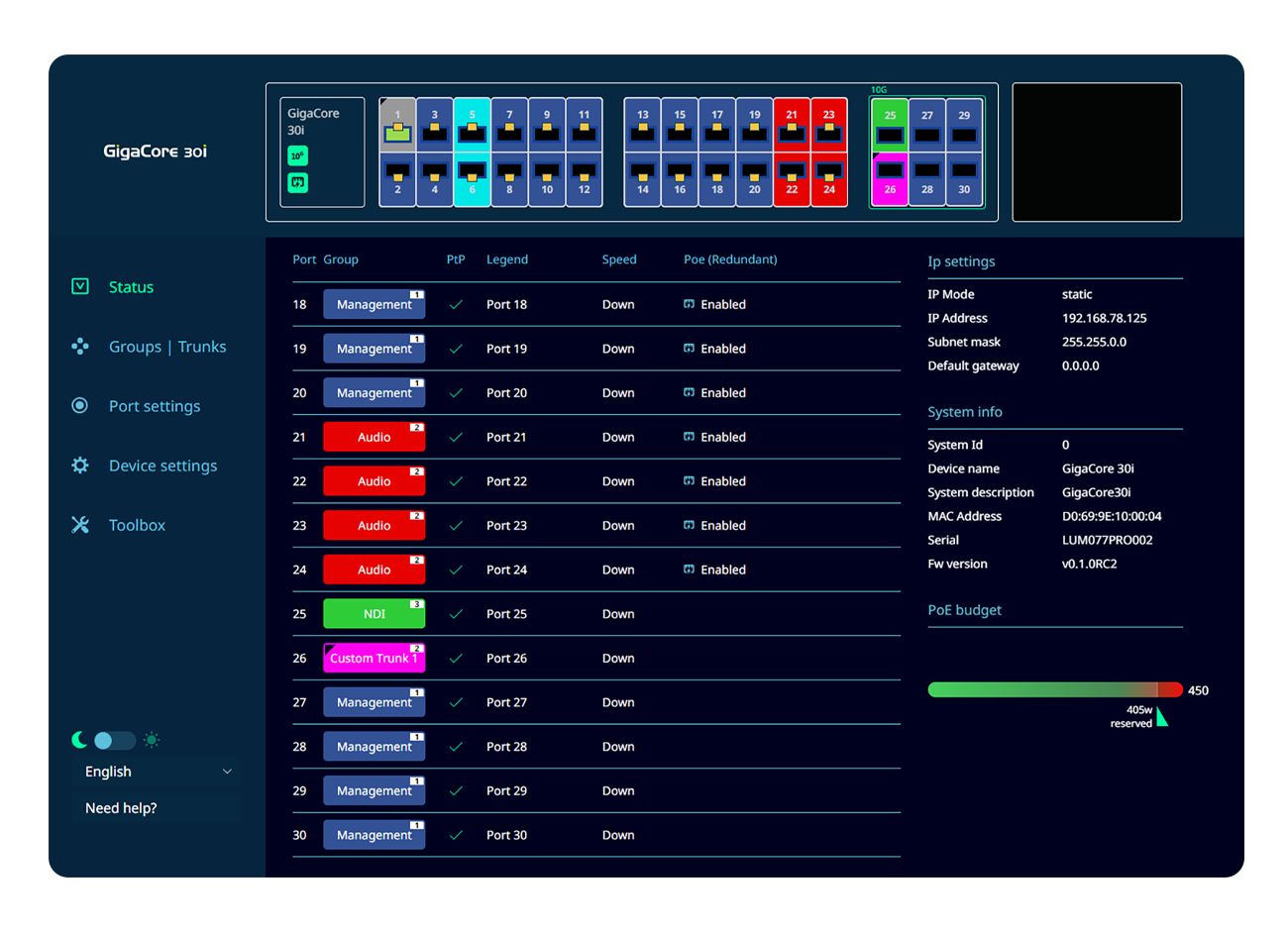
Task: Click Subnet mask value 255.255.0.0
Action: coord(1094,342)
